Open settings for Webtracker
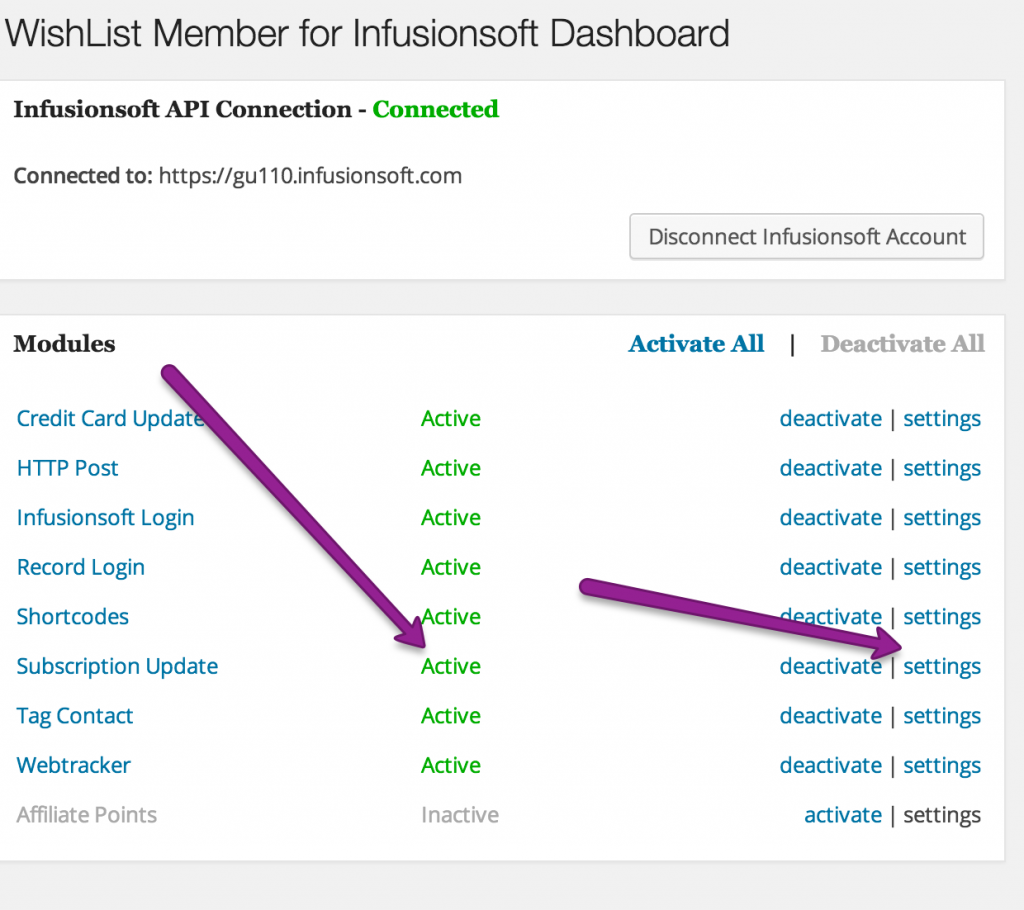Image resolution: width=1024 pixels, height=910 pixels. pyautogui.click(x=942, y=766)
